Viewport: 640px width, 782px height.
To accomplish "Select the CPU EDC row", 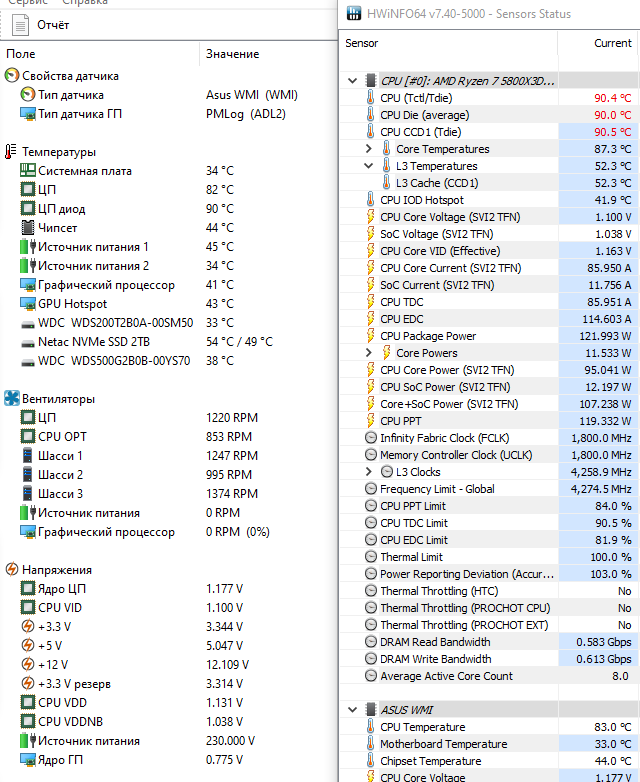I will click(489, 319).
